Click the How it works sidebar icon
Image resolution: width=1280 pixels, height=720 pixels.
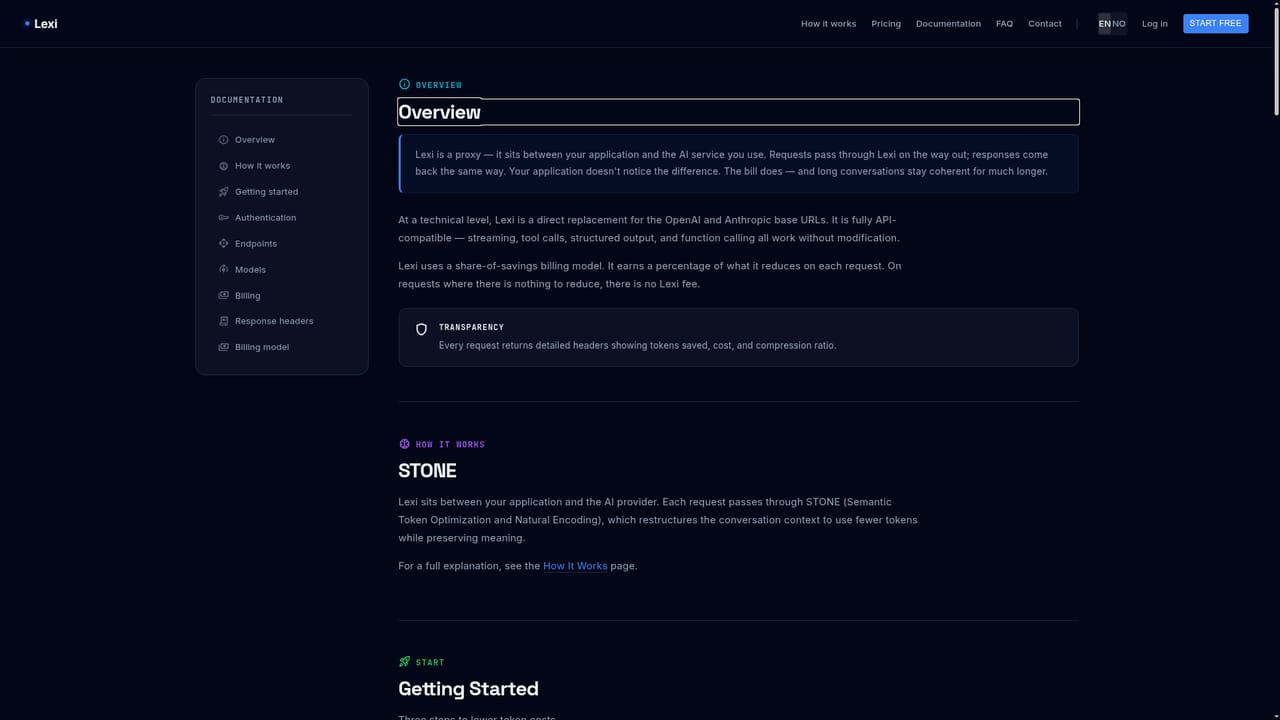click(224, 166)
